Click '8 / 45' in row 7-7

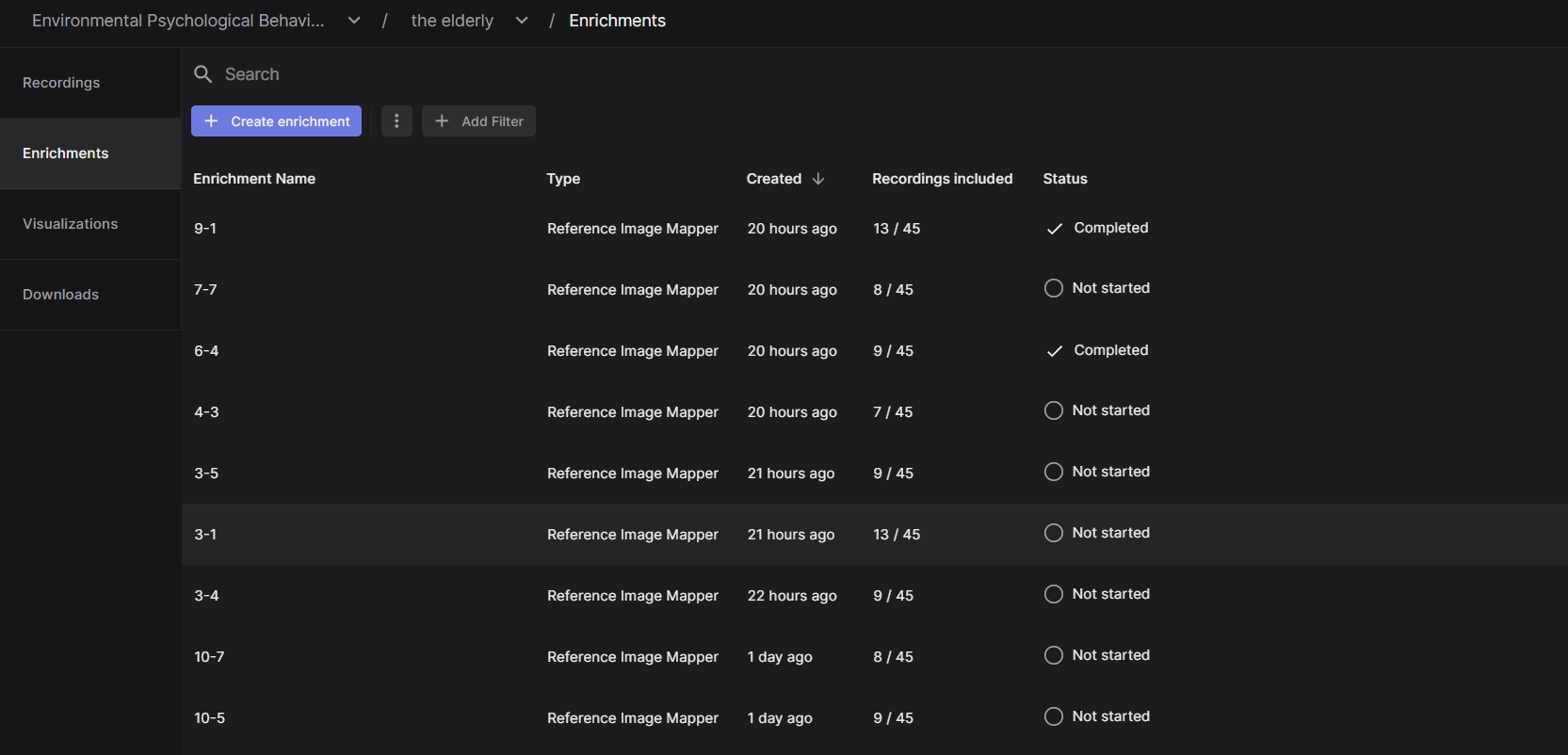pos(893,289)
